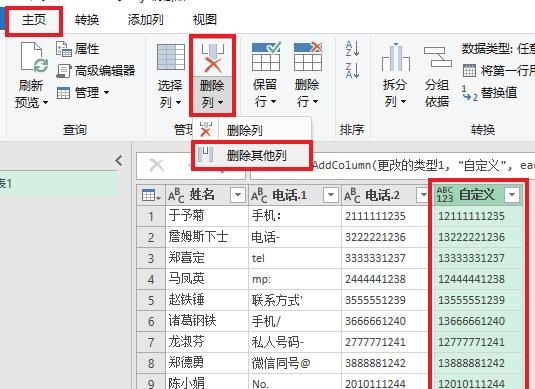Select the cell mp:
This screenshot has width=535, height=389.
click(295, 279)
